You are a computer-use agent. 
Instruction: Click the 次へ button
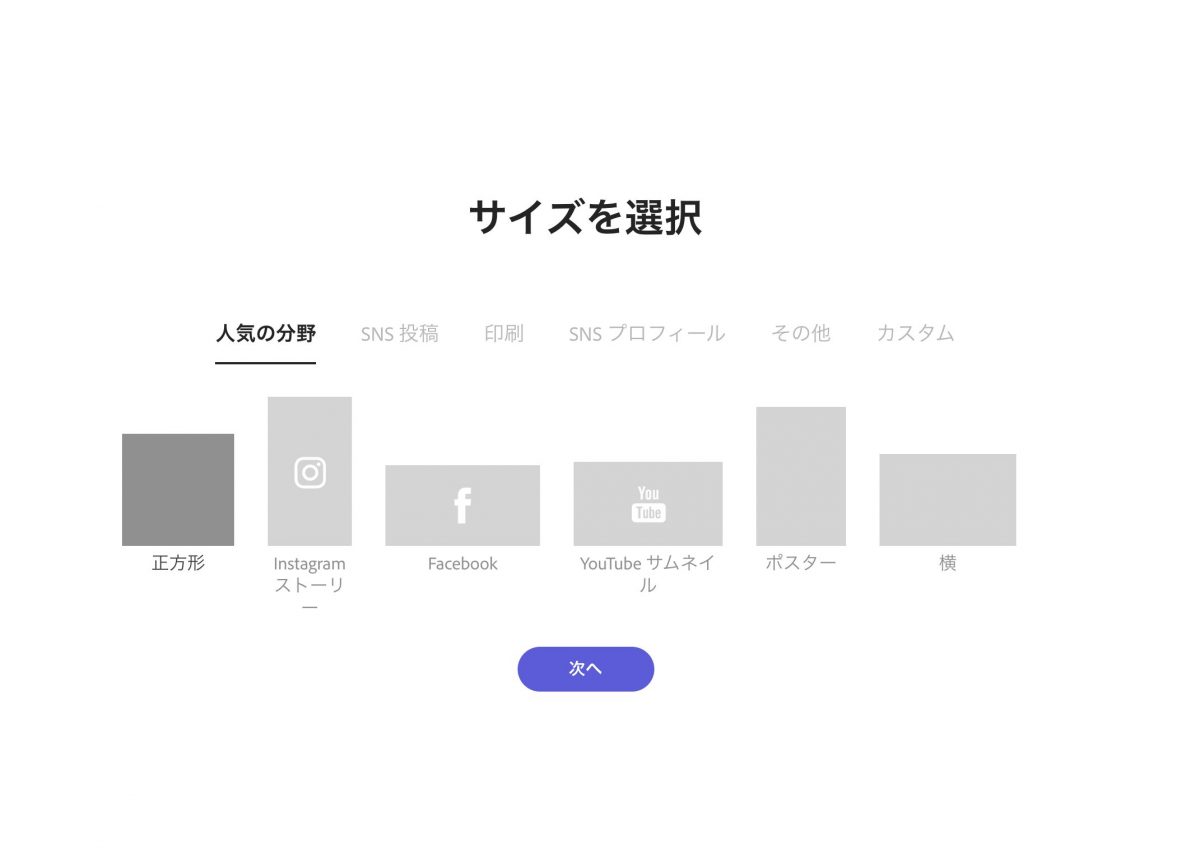pyautogui.click(x=586, y=669)
